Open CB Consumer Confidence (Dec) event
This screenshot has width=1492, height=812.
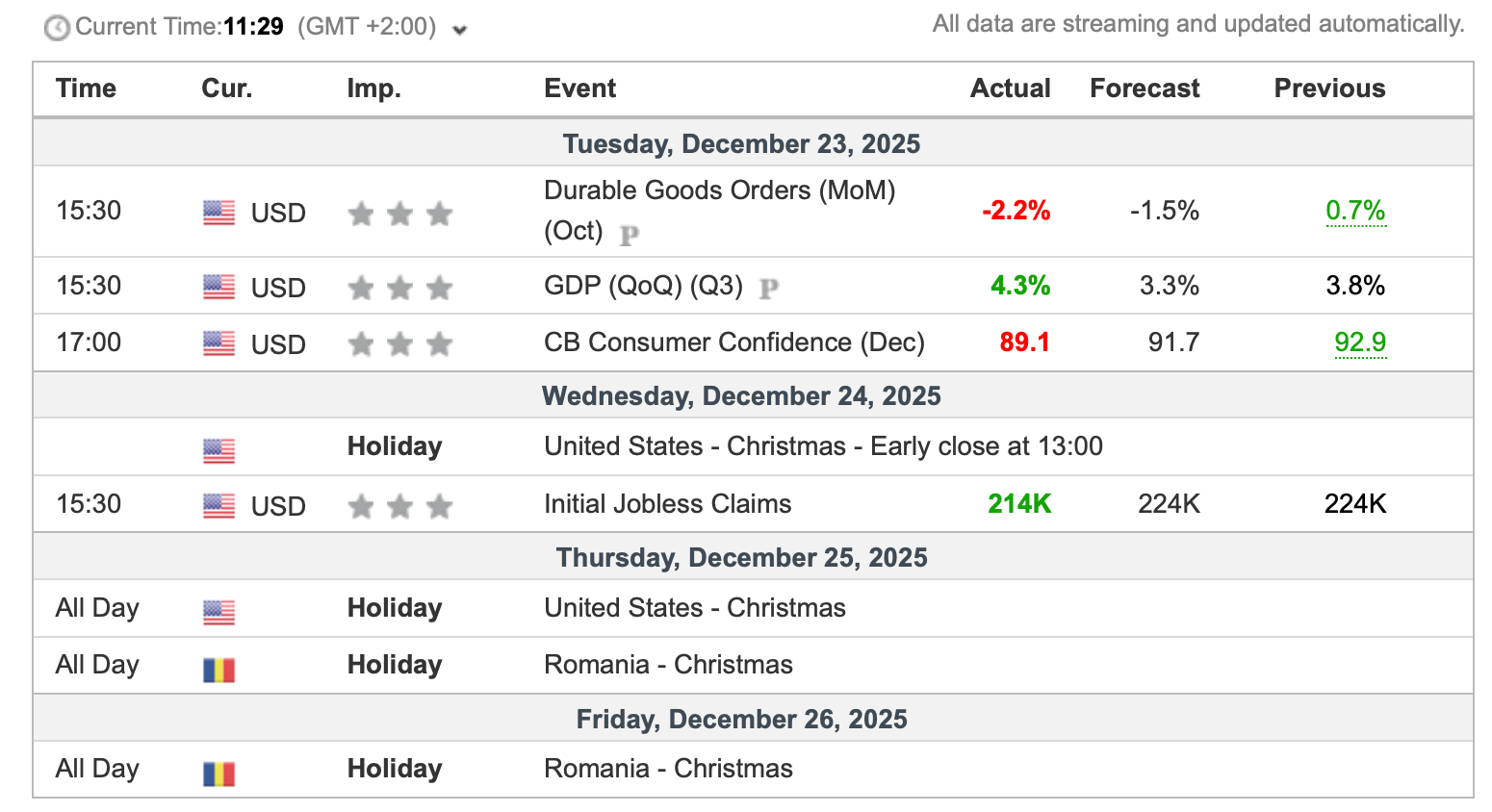(733, 343)
